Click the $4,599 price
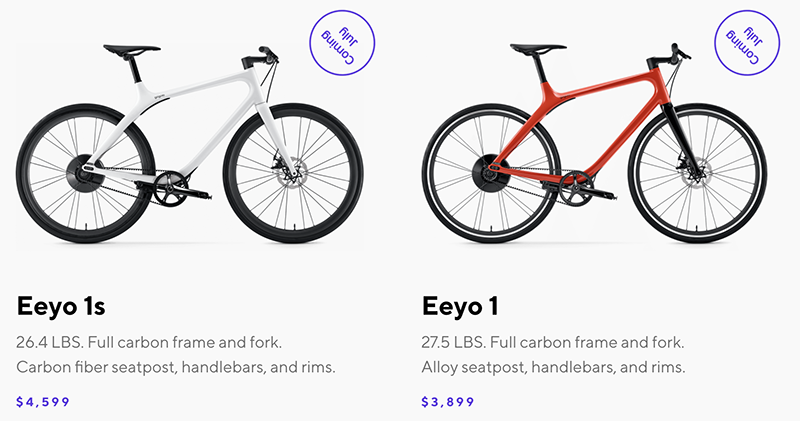The image size is (800, 421). coord(43,402)
